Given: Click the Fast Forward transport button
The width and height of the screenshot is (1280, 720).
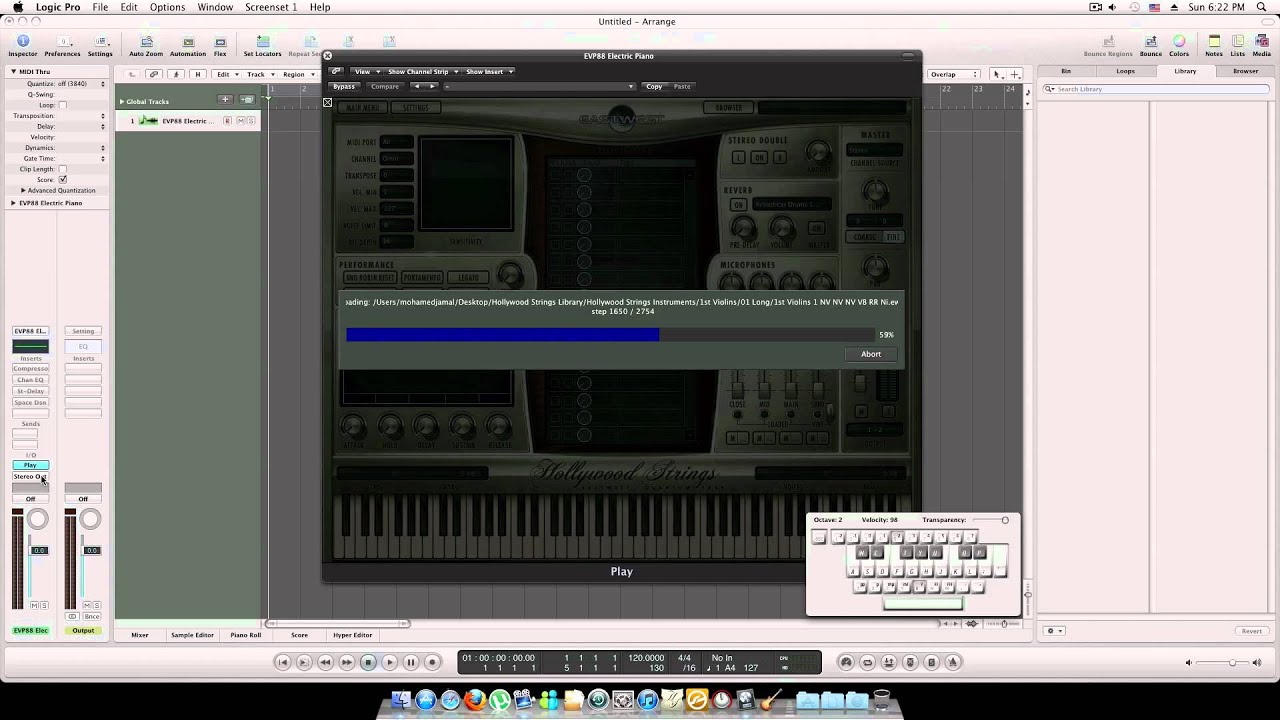Looking at the screenshot, I should point(347,662).
